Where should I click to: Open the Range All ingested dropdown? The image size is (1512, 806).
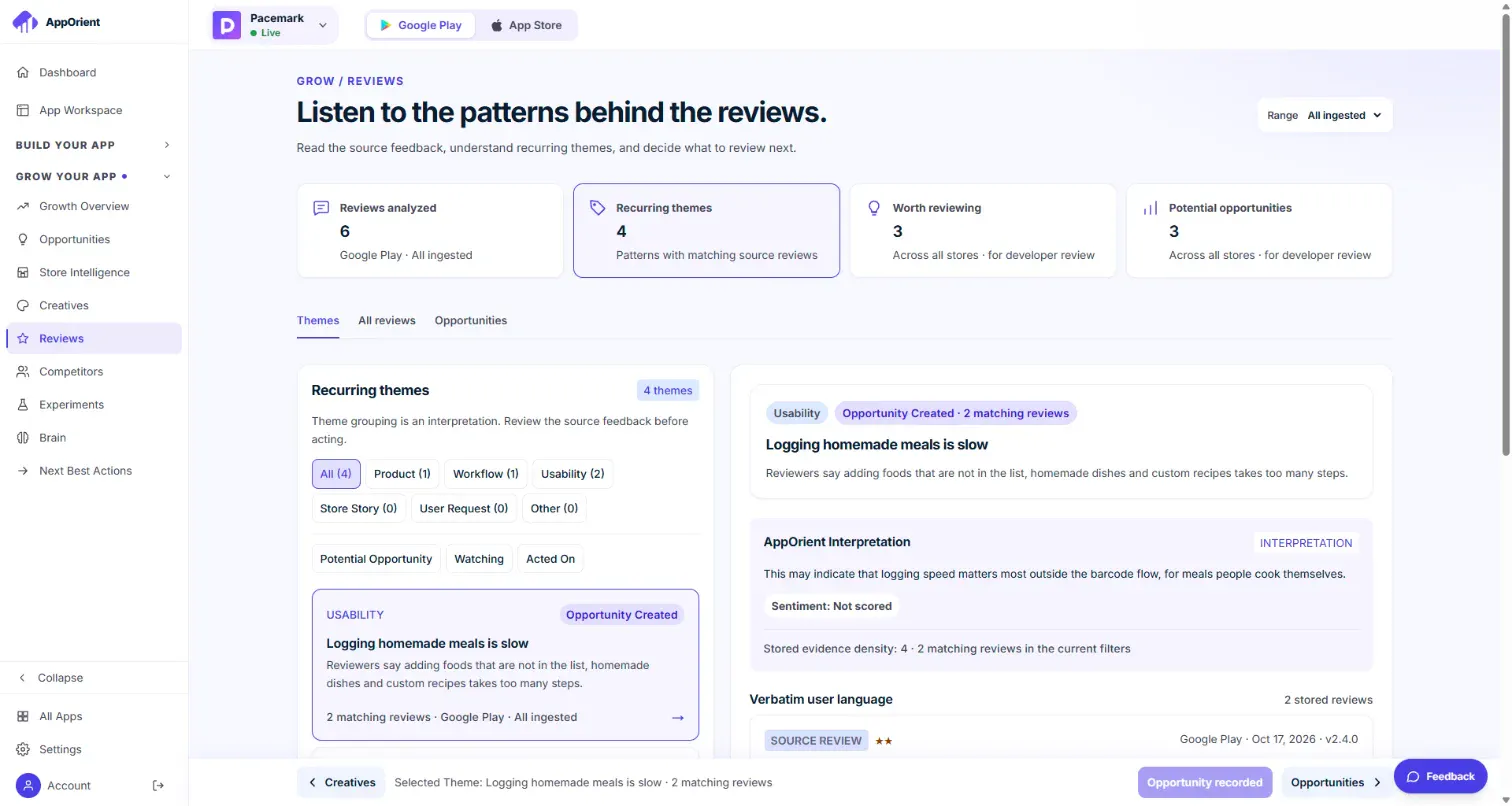click(x=1325, y=115)
